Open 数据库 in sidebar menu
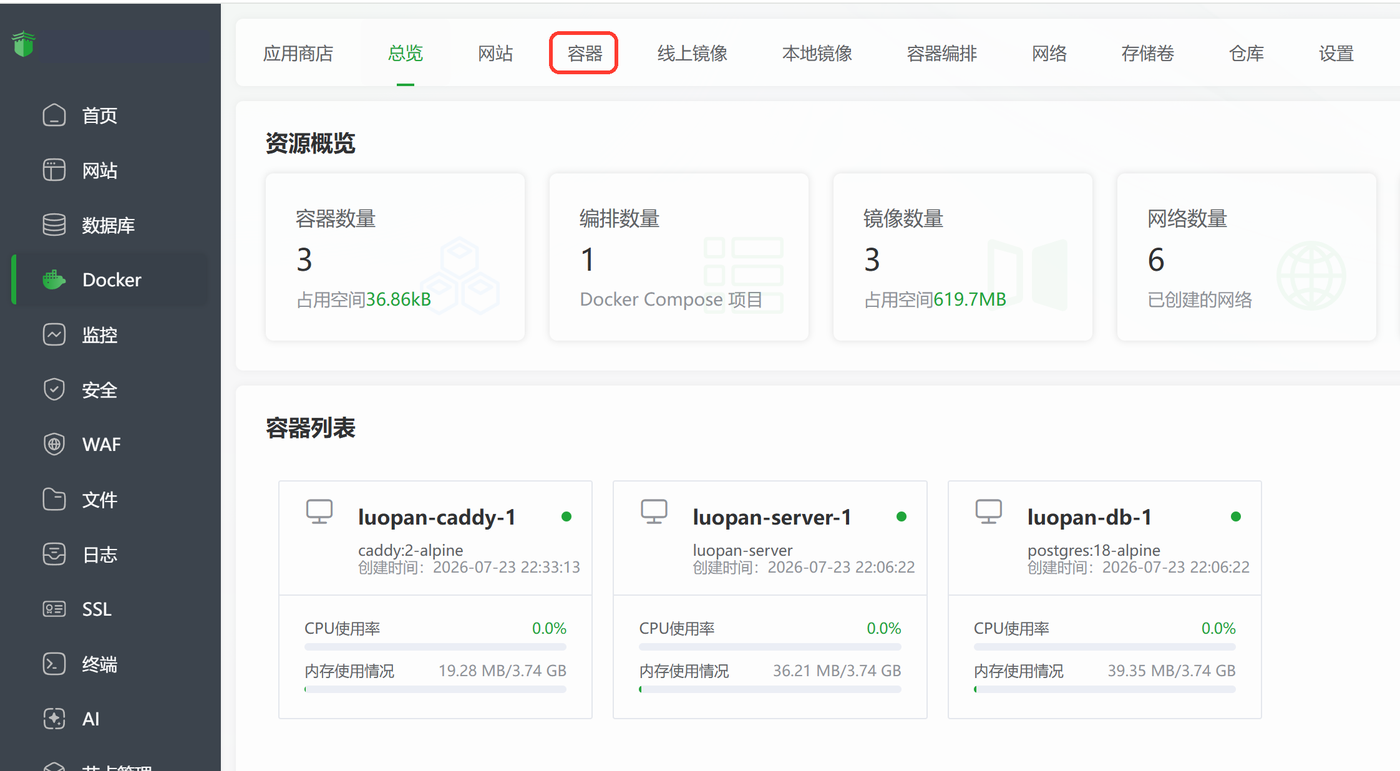1400x771 pixels. coord(110,225)
